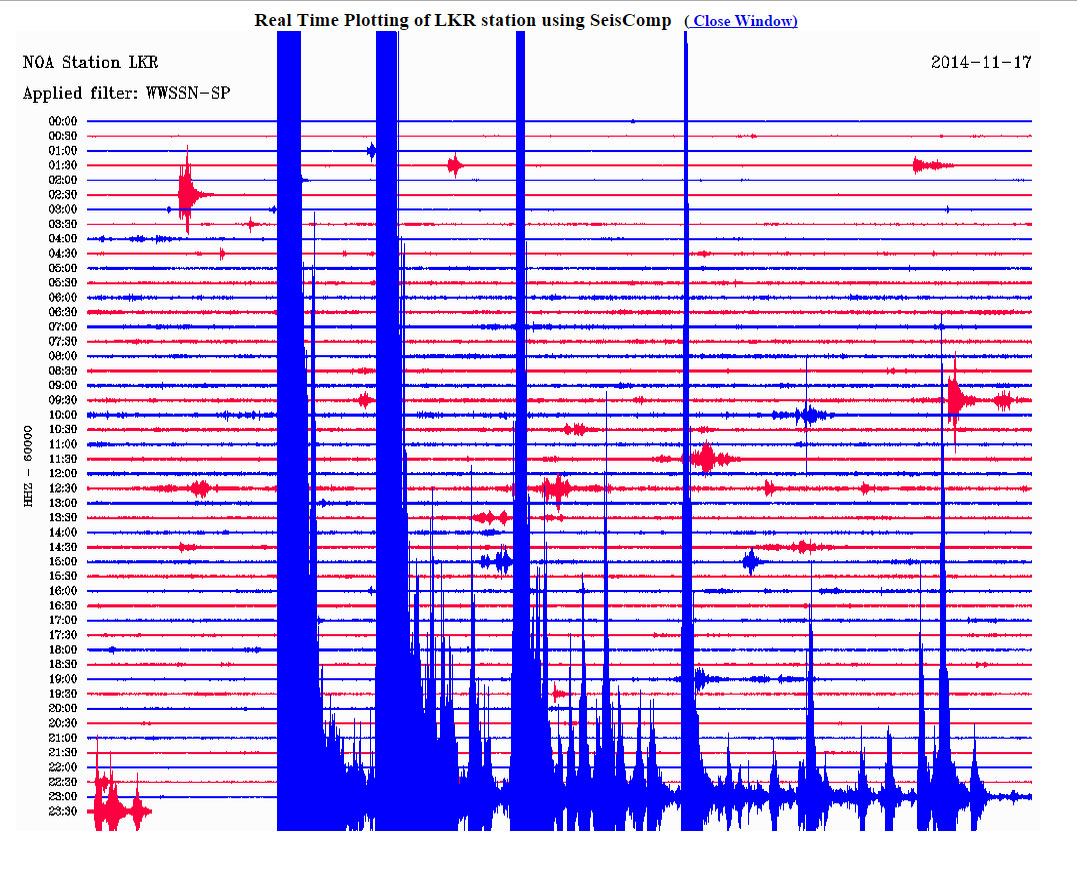Select the 15:00 time row label
The height and width of the screenshot is (879, 1077).
click(63, 561)
